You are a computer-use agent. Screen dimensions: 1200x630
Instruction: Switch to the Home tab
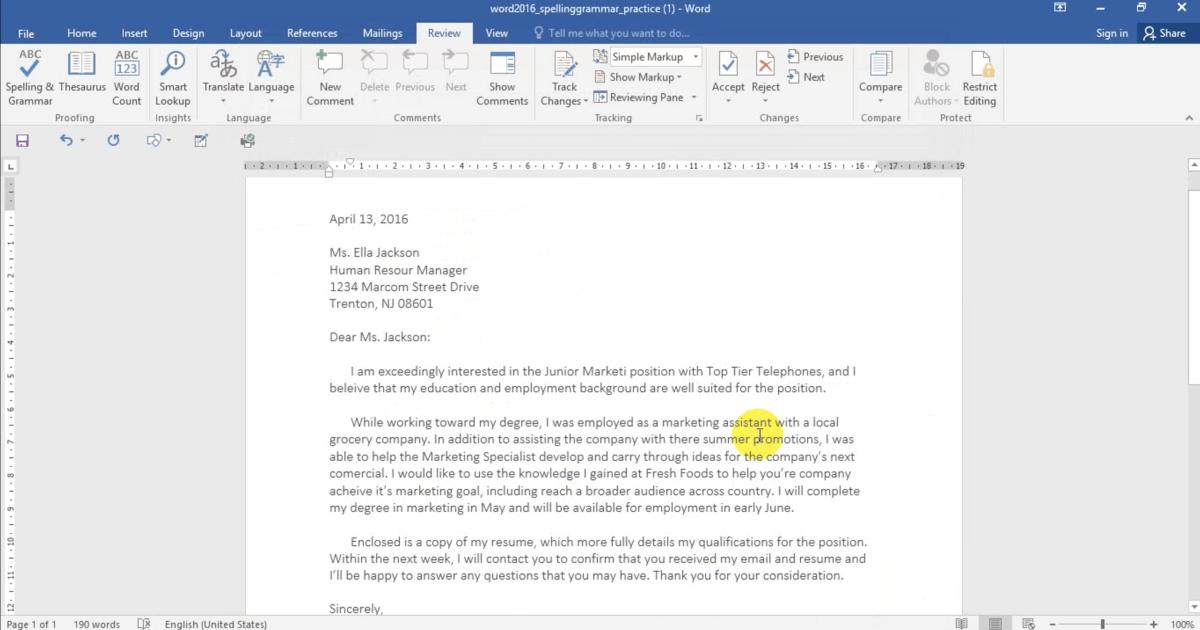click(x=82, y=33)
